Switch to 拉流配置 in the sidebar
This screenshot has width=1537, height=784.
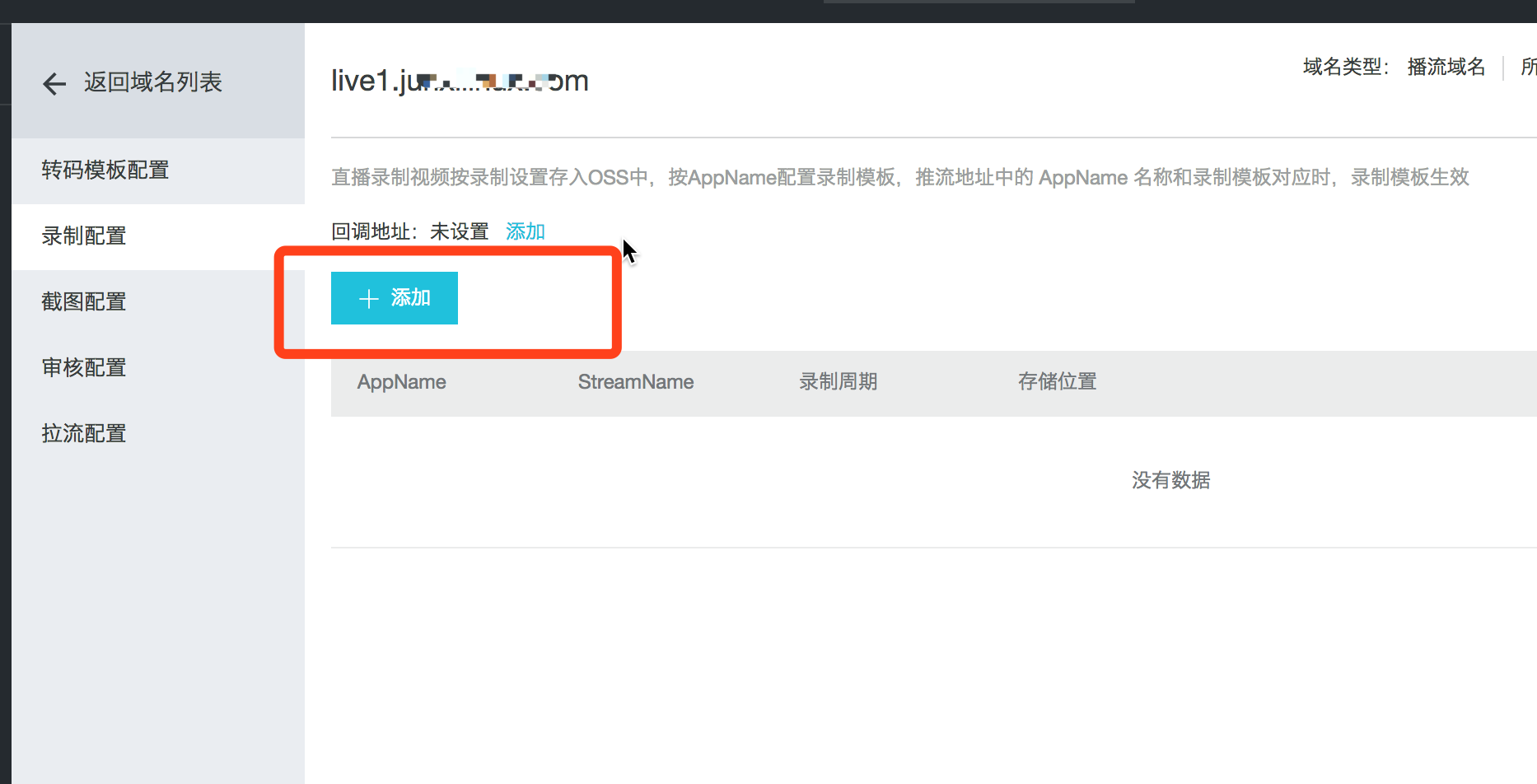point(84,434)
